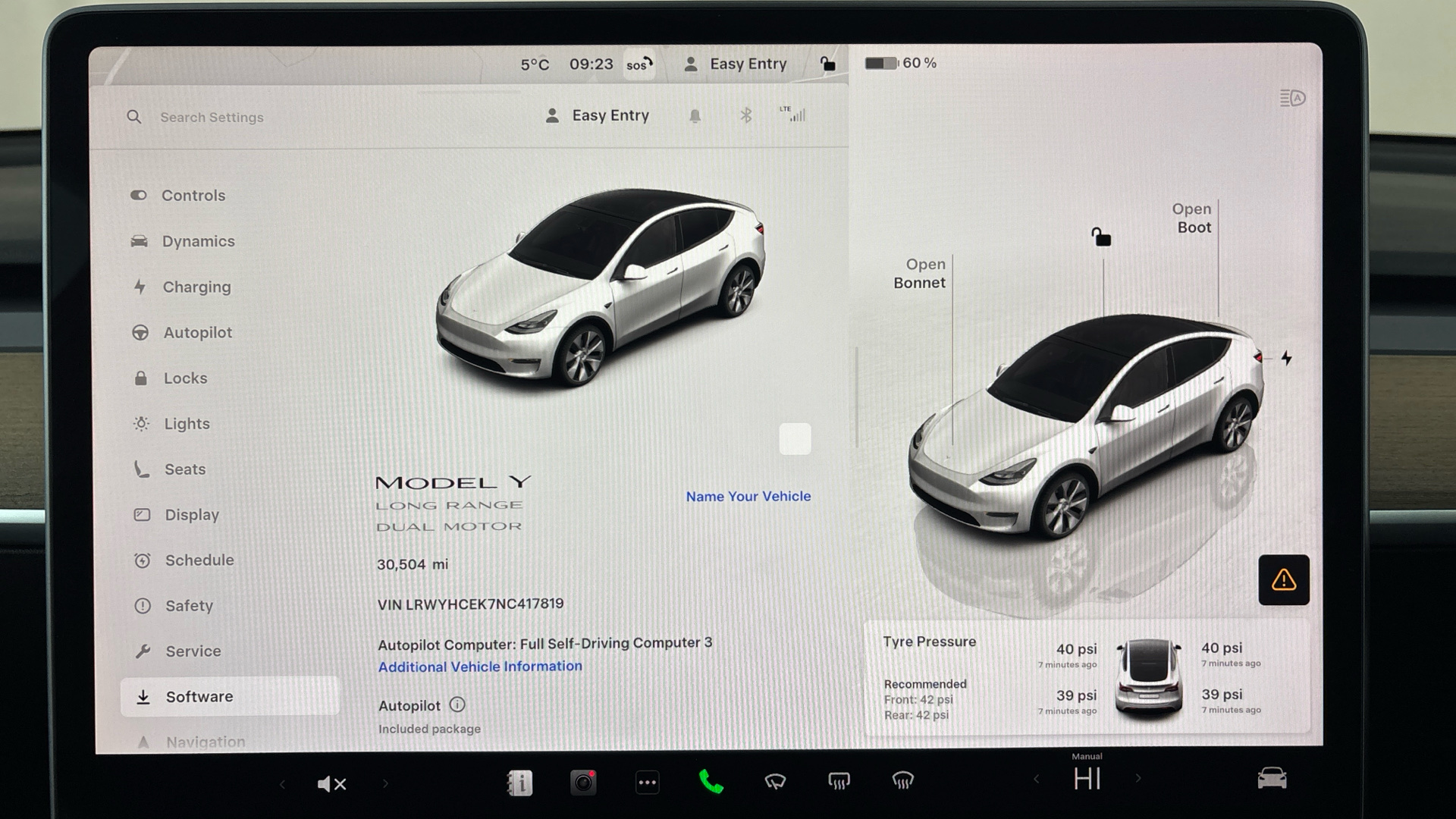Tap the dashcam camera icon
Screen dimensions: 1456x819
583,782
